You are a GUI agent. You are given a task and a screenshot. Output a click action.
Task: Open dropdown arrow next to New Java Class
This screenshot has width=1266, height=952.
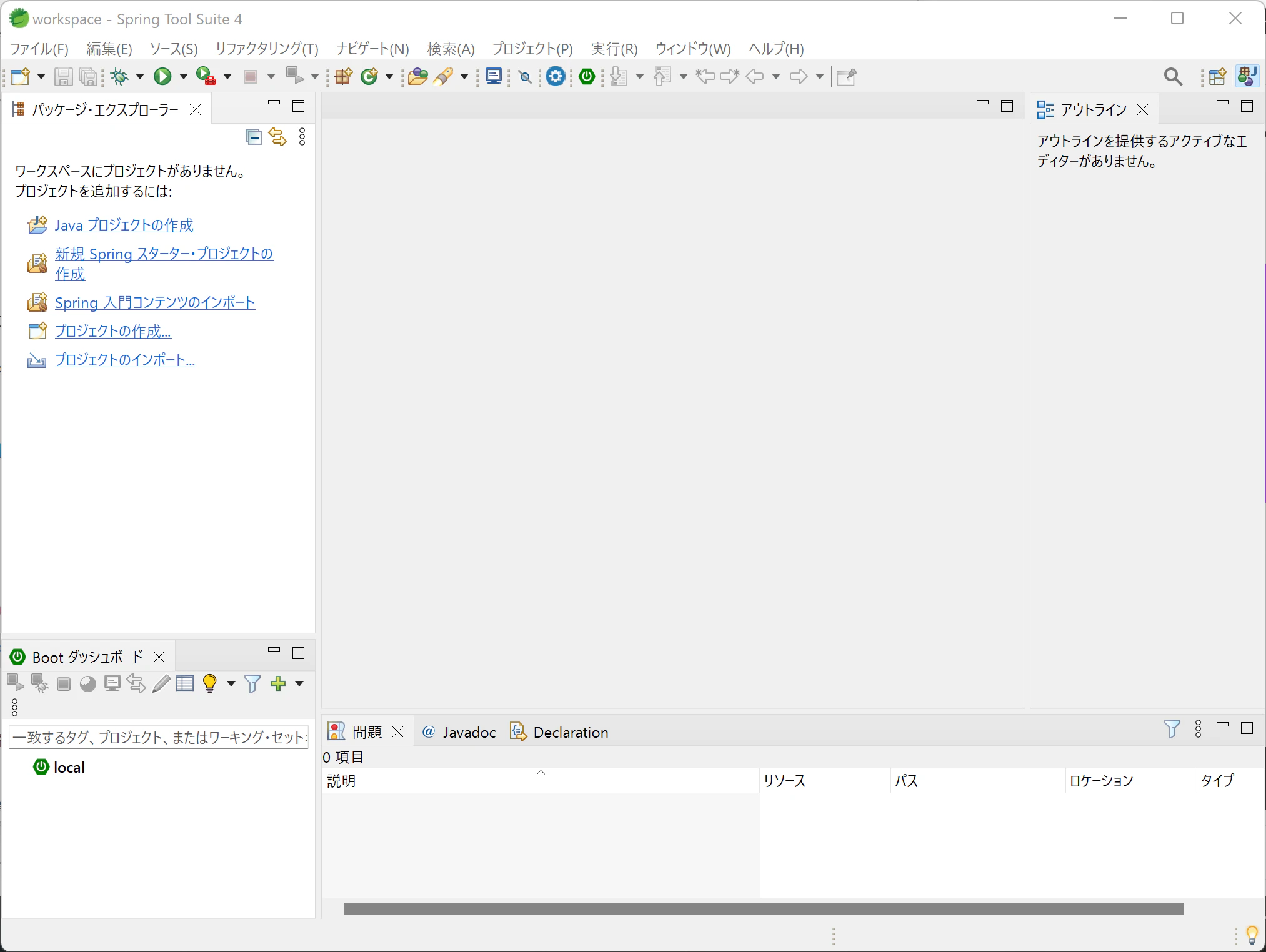[389, 76]
